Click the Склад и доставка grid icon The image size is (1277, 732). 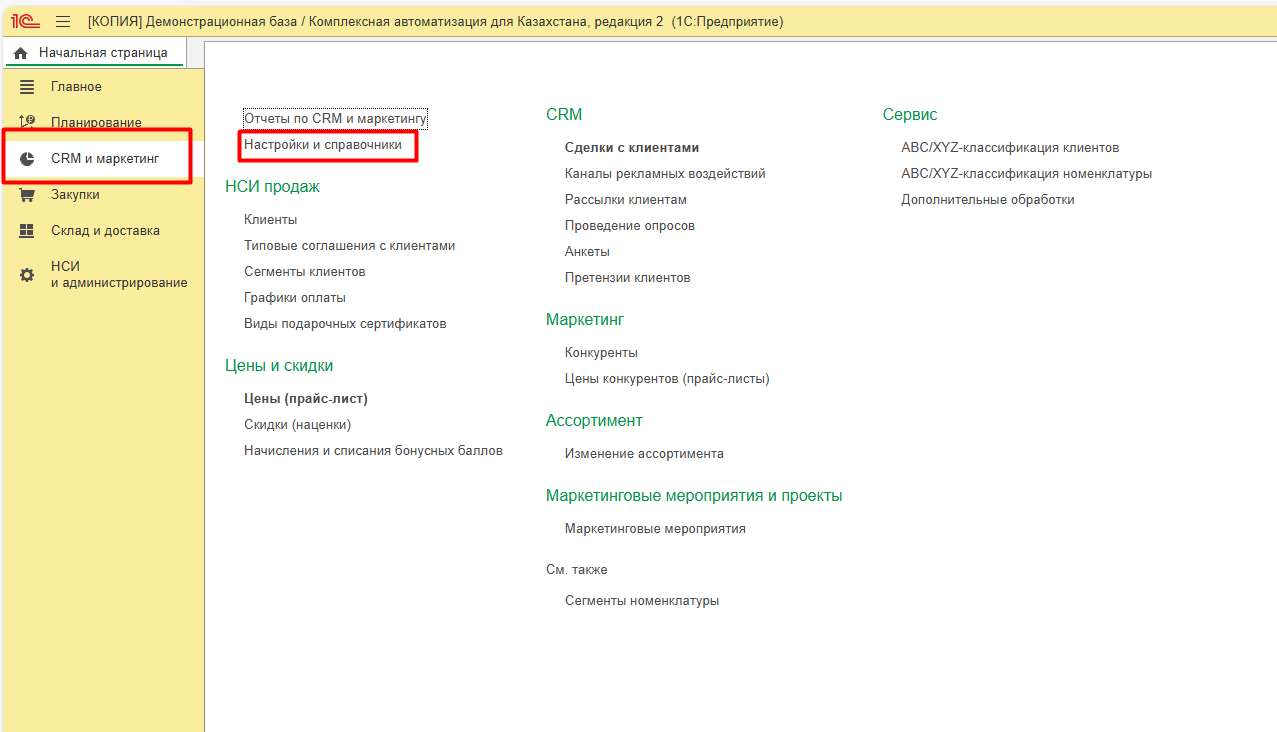[x=27, y=231]
